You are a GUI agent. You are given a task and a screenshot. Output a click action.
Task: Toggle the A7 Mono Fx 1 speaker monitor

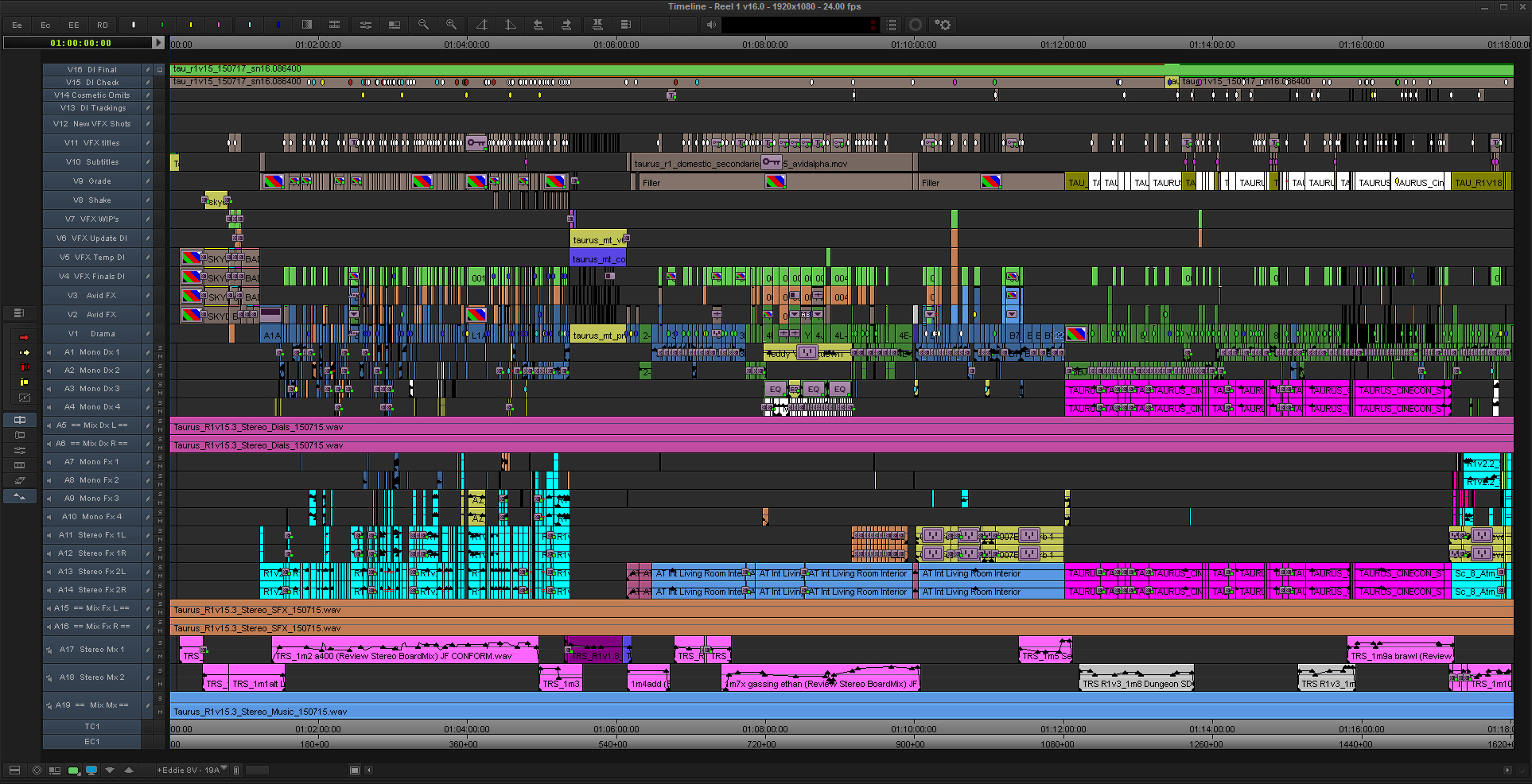click(49, 462)
